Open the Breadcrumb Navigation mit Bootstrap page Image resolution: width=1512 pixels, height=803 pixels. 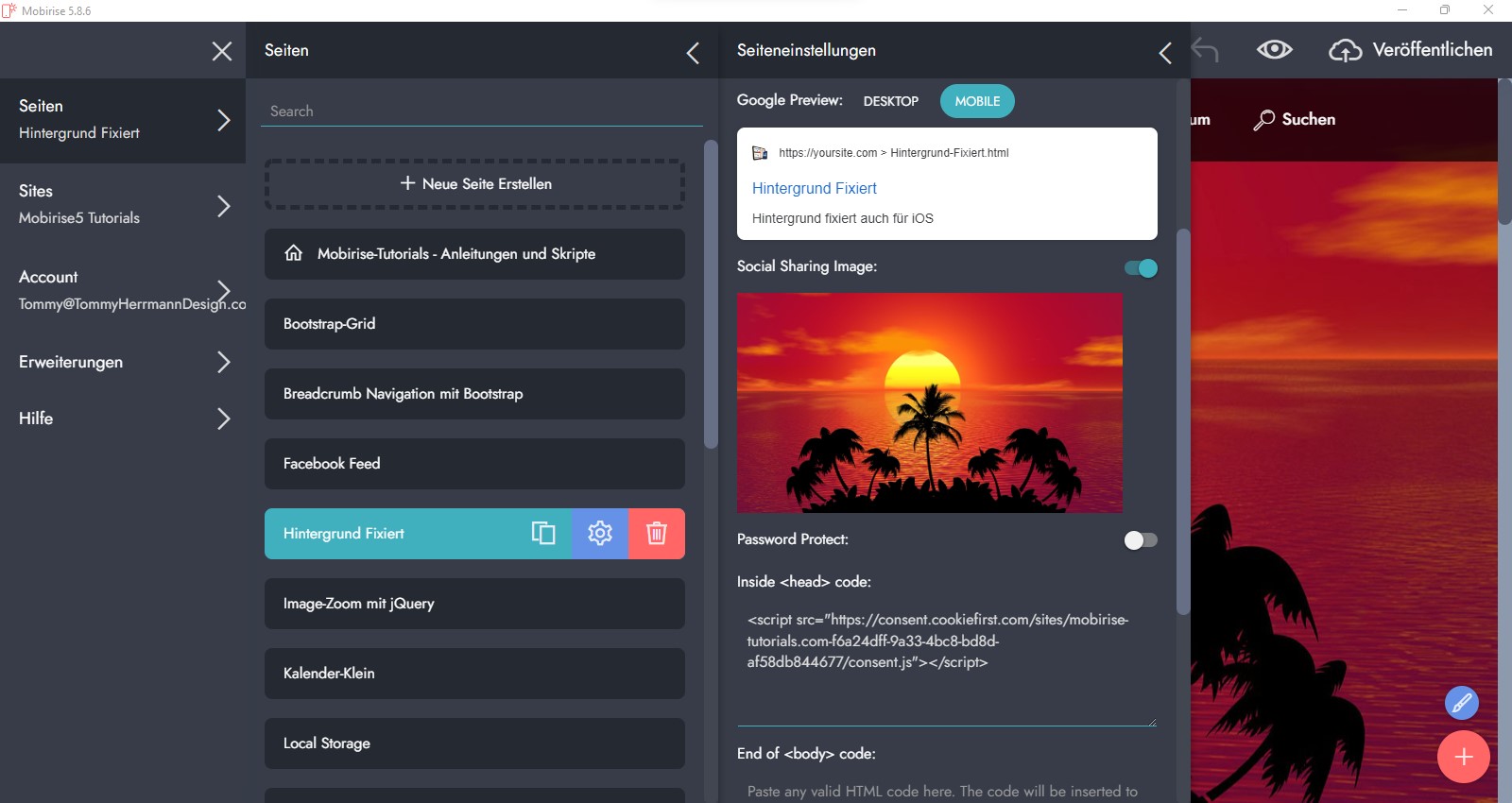(474, 394)
